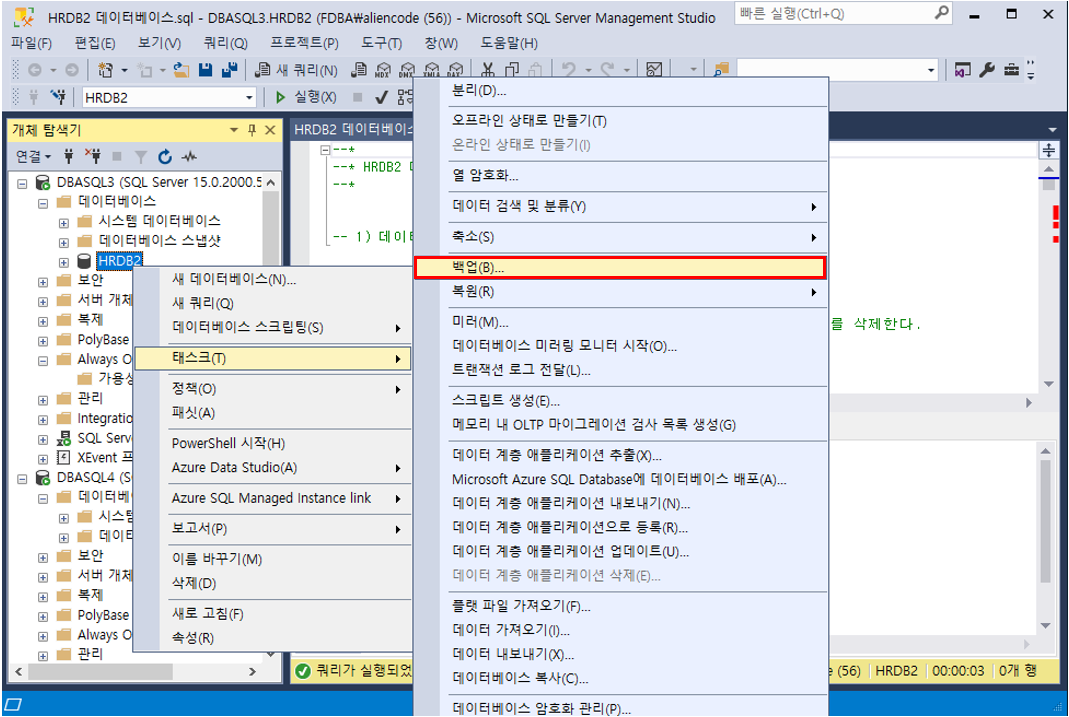Choose PowerShell 시작(H) in context menu
Image resolution: width=1069 pixels, height=717 pixels.
pos(273,443)
